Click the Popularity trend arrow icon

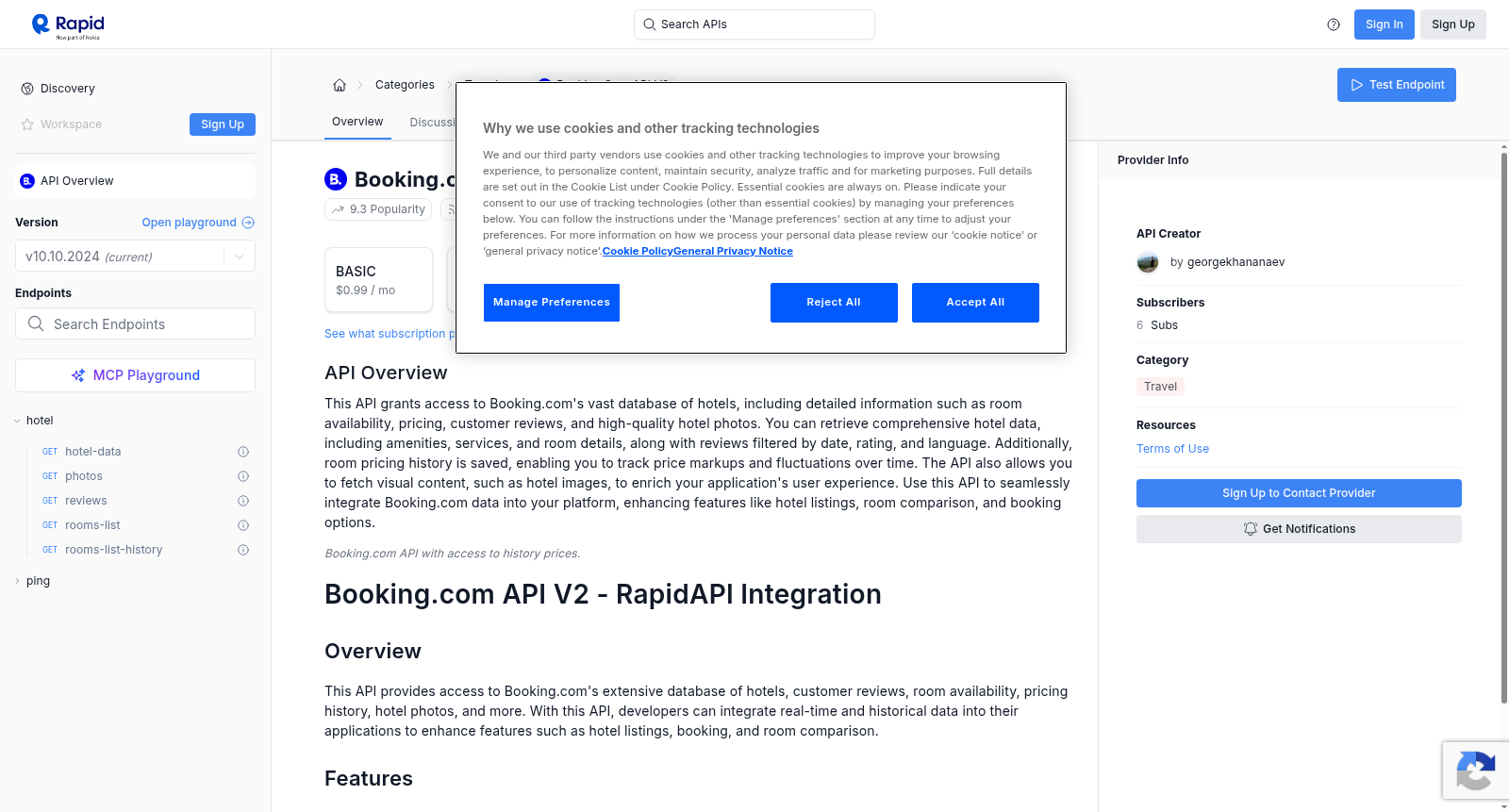(338, 209)
